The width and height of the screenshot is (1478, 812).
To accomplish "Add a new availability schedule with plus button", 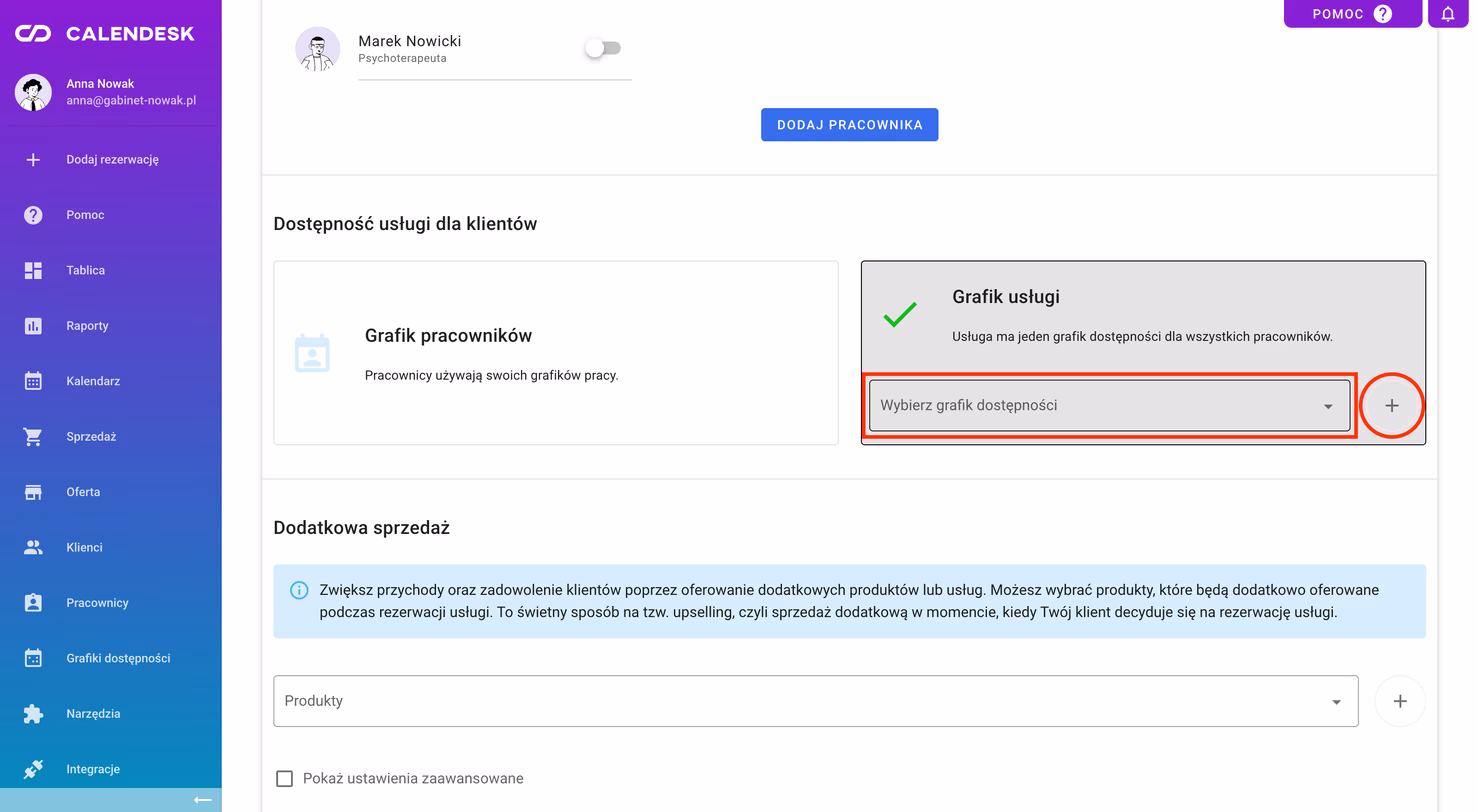I will tap(1392, 405).
